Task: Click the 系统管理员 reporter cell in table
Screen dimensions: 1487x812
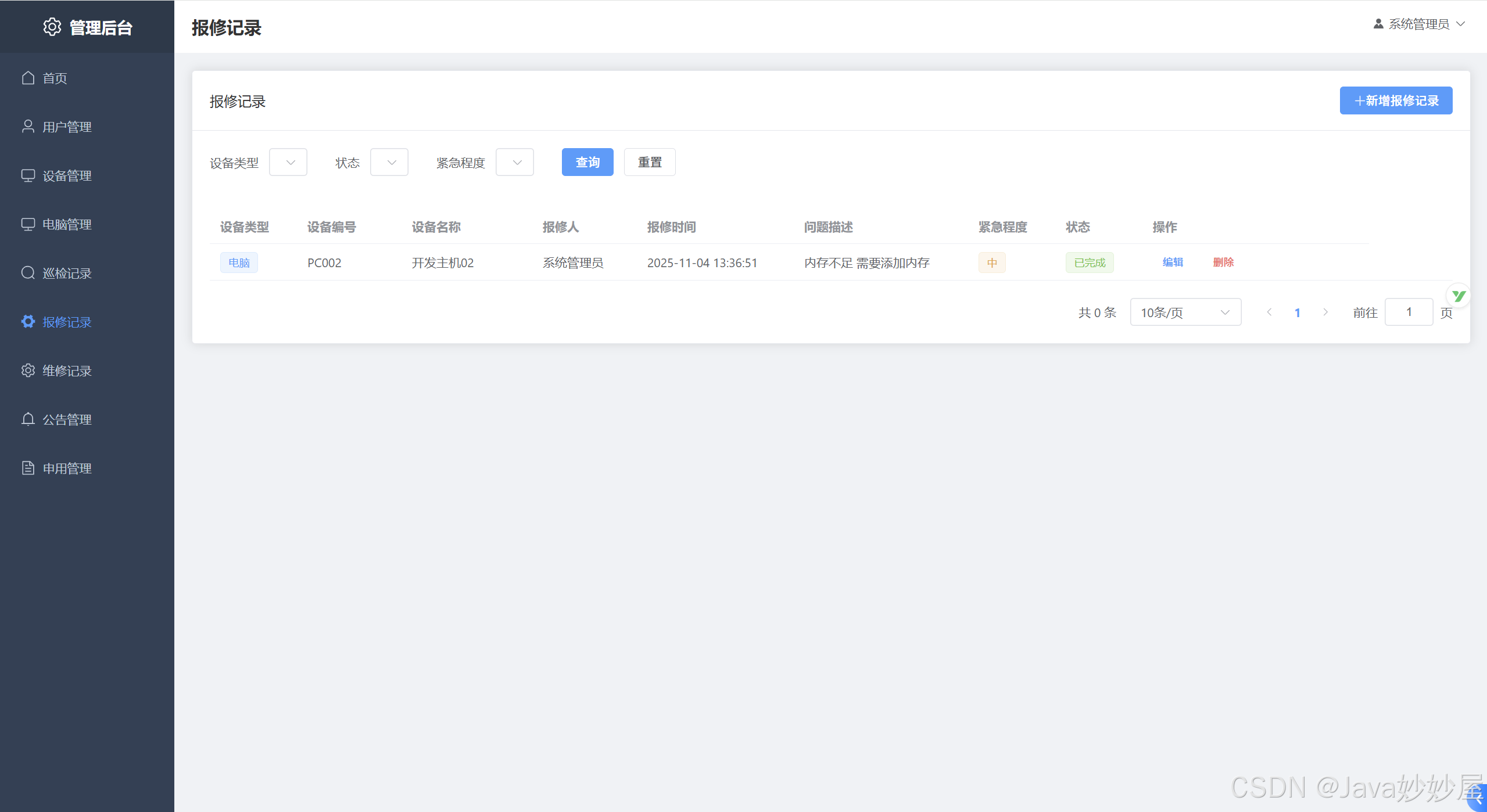Action: click(573, 263)
